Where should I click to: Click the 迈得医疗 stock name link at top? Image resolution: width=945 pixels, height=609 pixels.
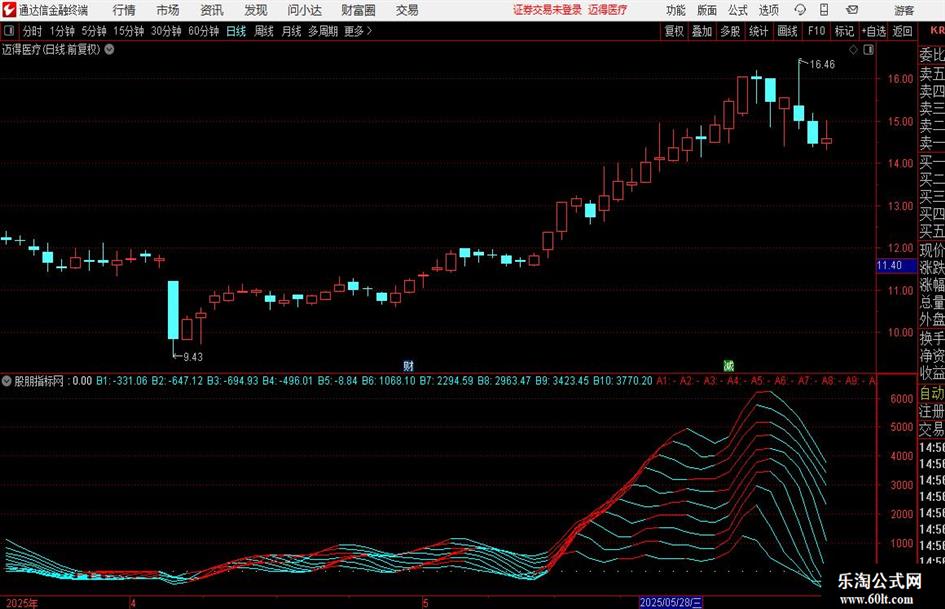coord(608,10)
